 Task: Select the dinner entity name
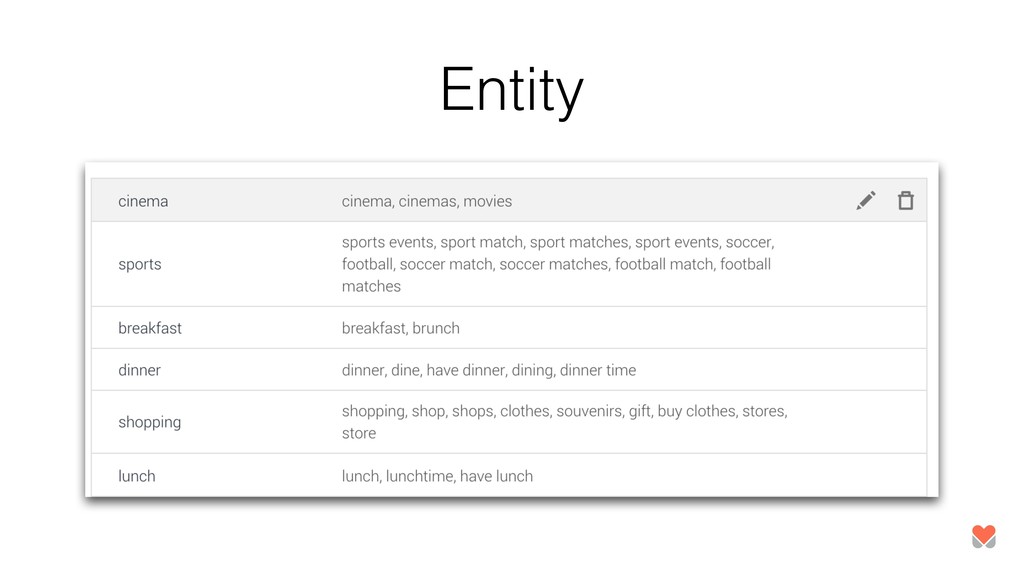(x=139, y=370)
